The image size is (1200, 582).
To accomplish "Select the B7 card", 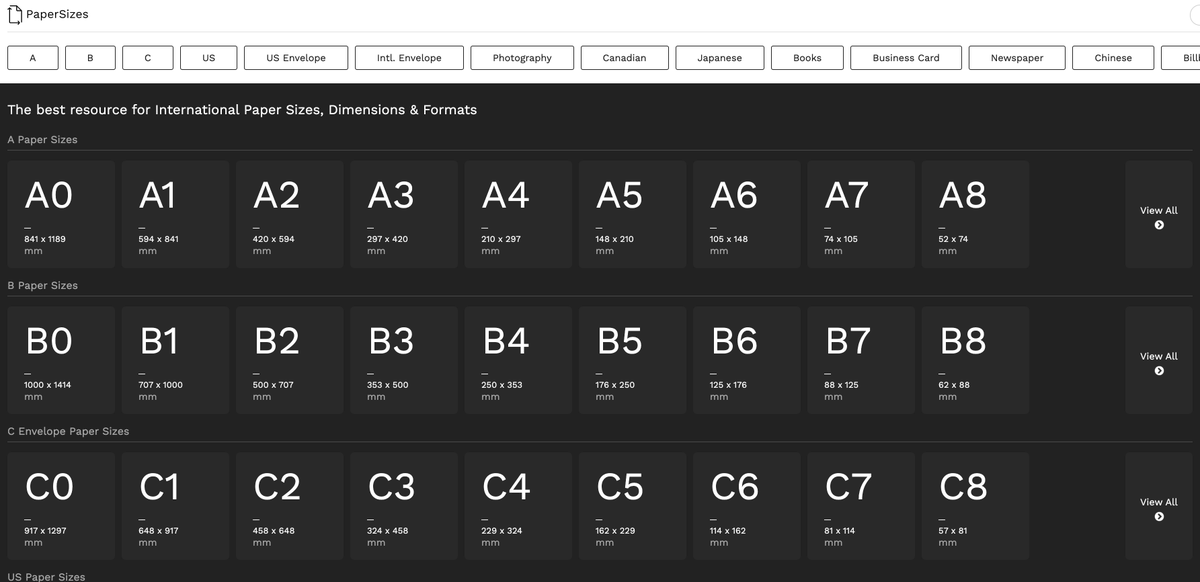I will (x=861, y=361).
